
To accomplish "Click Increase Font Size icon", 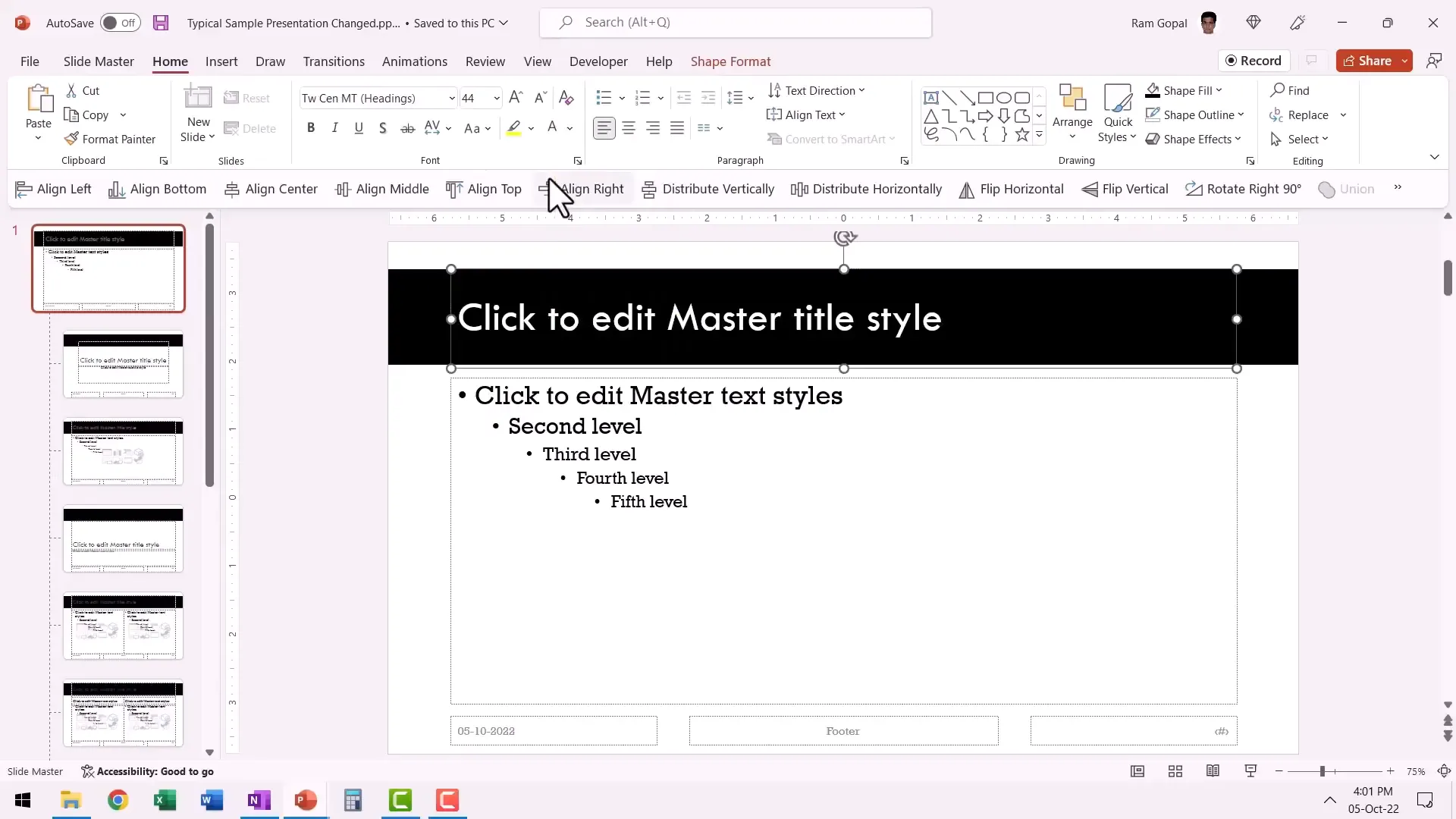I will 516,98.
